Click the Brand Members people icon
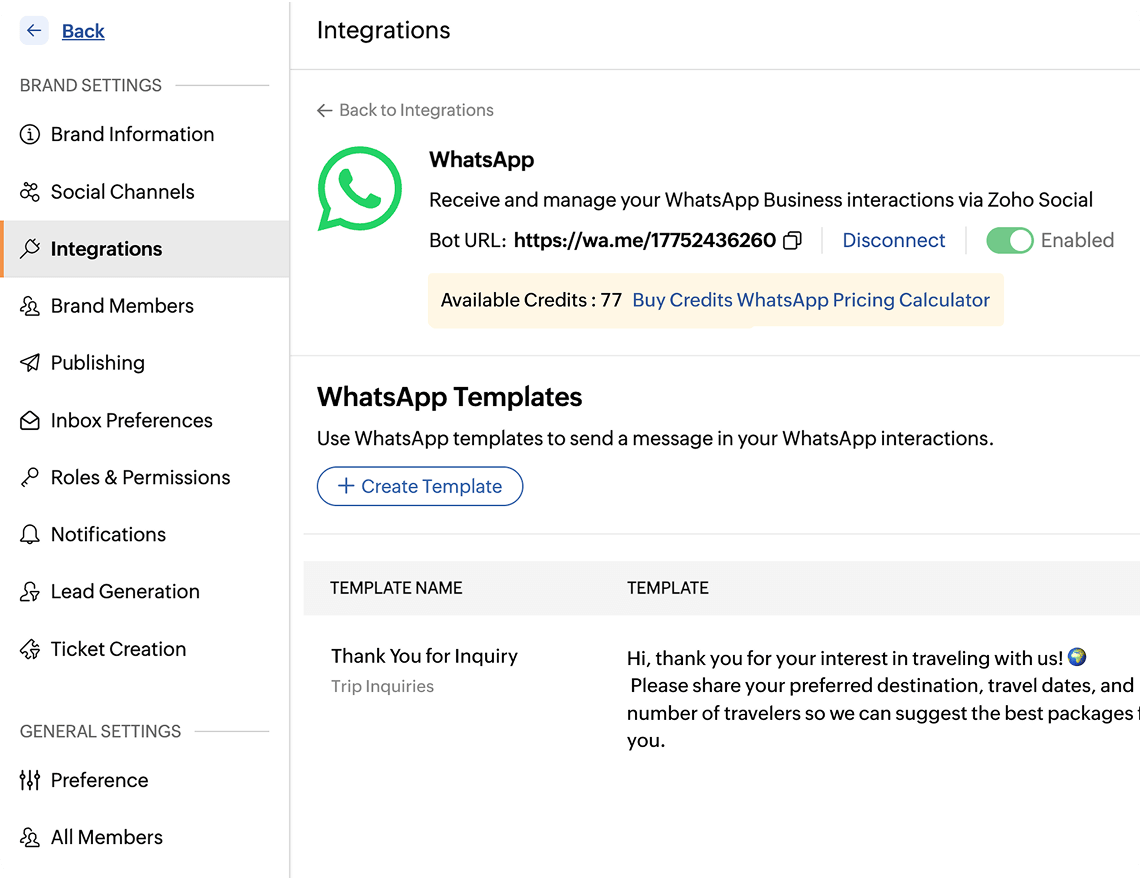 tap(30, 306)
